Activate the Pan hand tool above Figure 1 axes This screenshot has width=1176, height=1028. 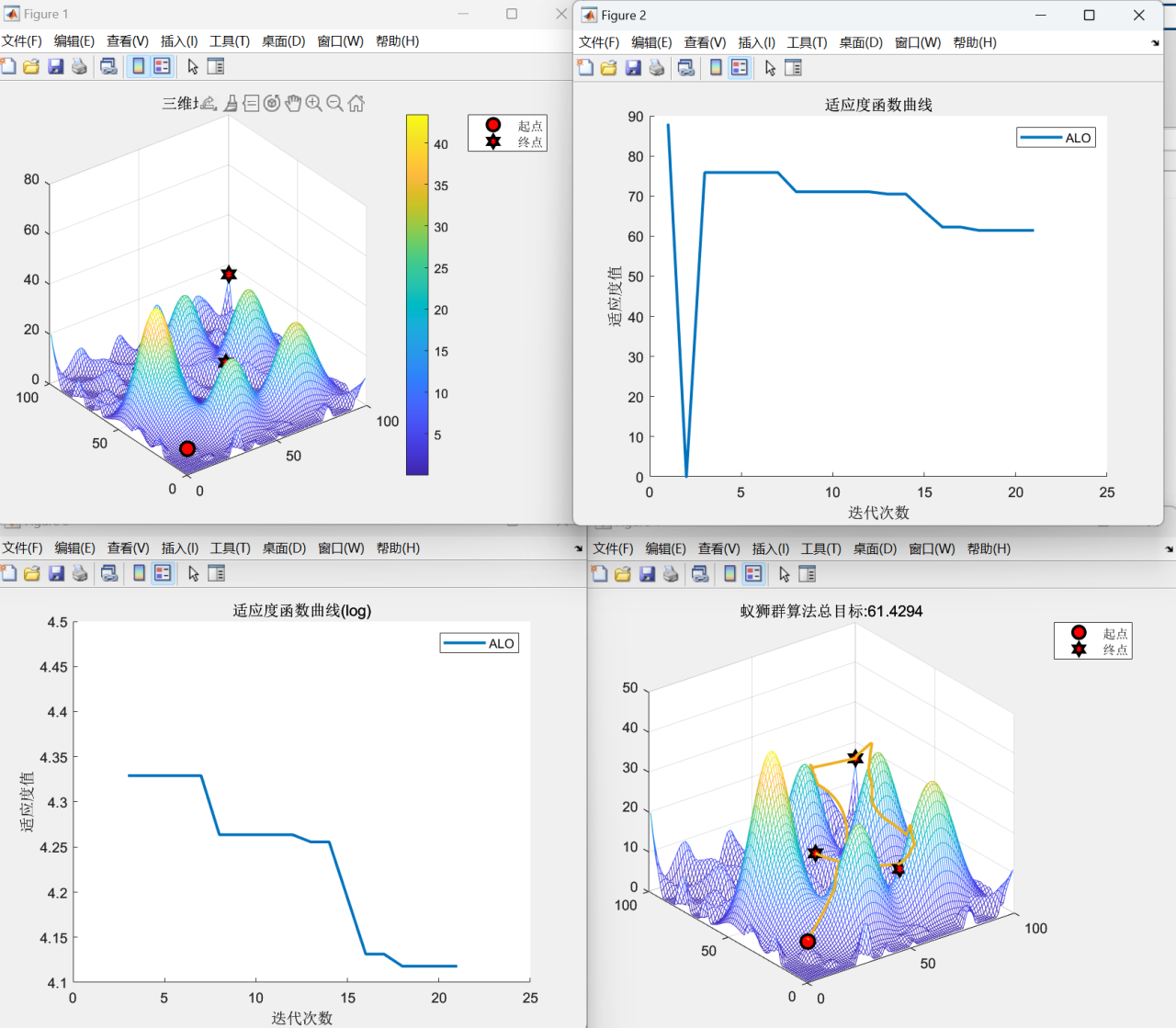tap(293, 103)
